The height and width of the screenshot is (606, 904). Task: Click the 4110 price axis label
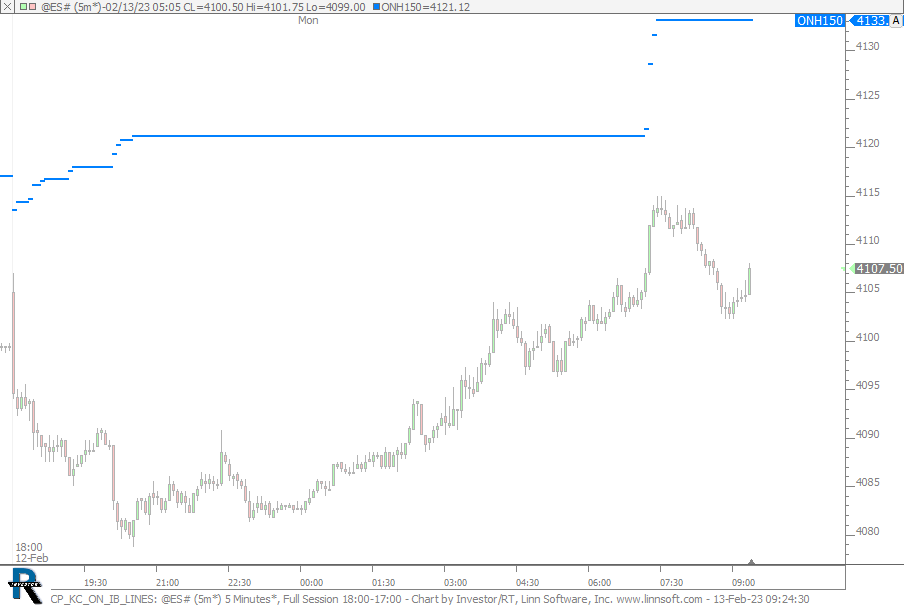pyautogui.click(x=868, y=240)
